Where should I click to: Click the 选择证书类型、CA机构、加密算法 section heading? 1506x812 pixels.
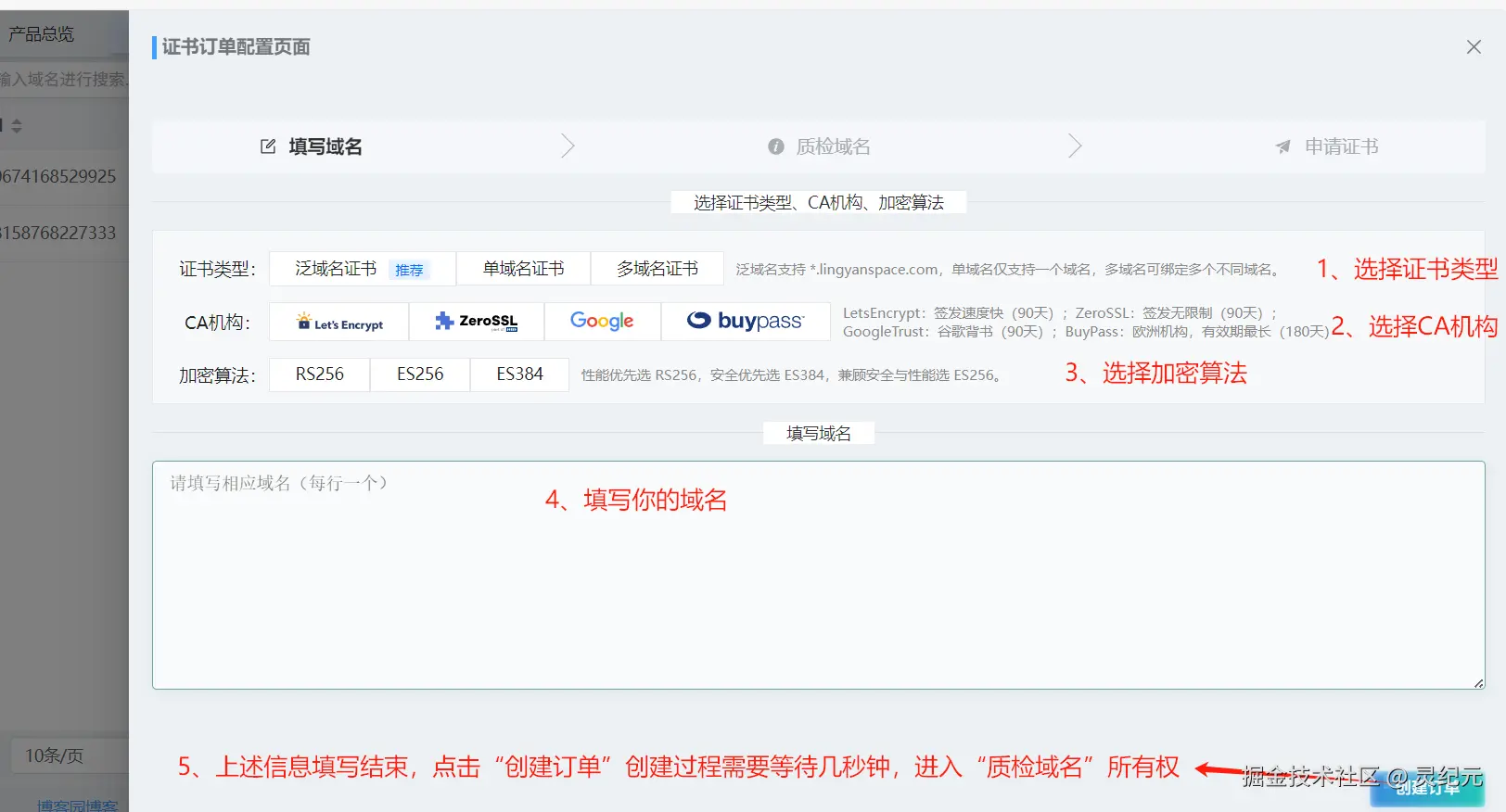[x=819, y=202]
